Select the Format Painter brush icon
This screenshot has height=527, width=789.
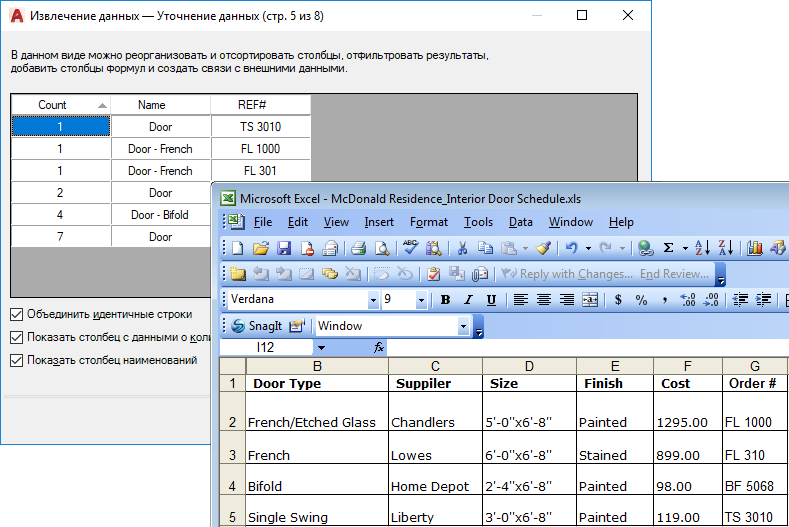coord(543,248)
